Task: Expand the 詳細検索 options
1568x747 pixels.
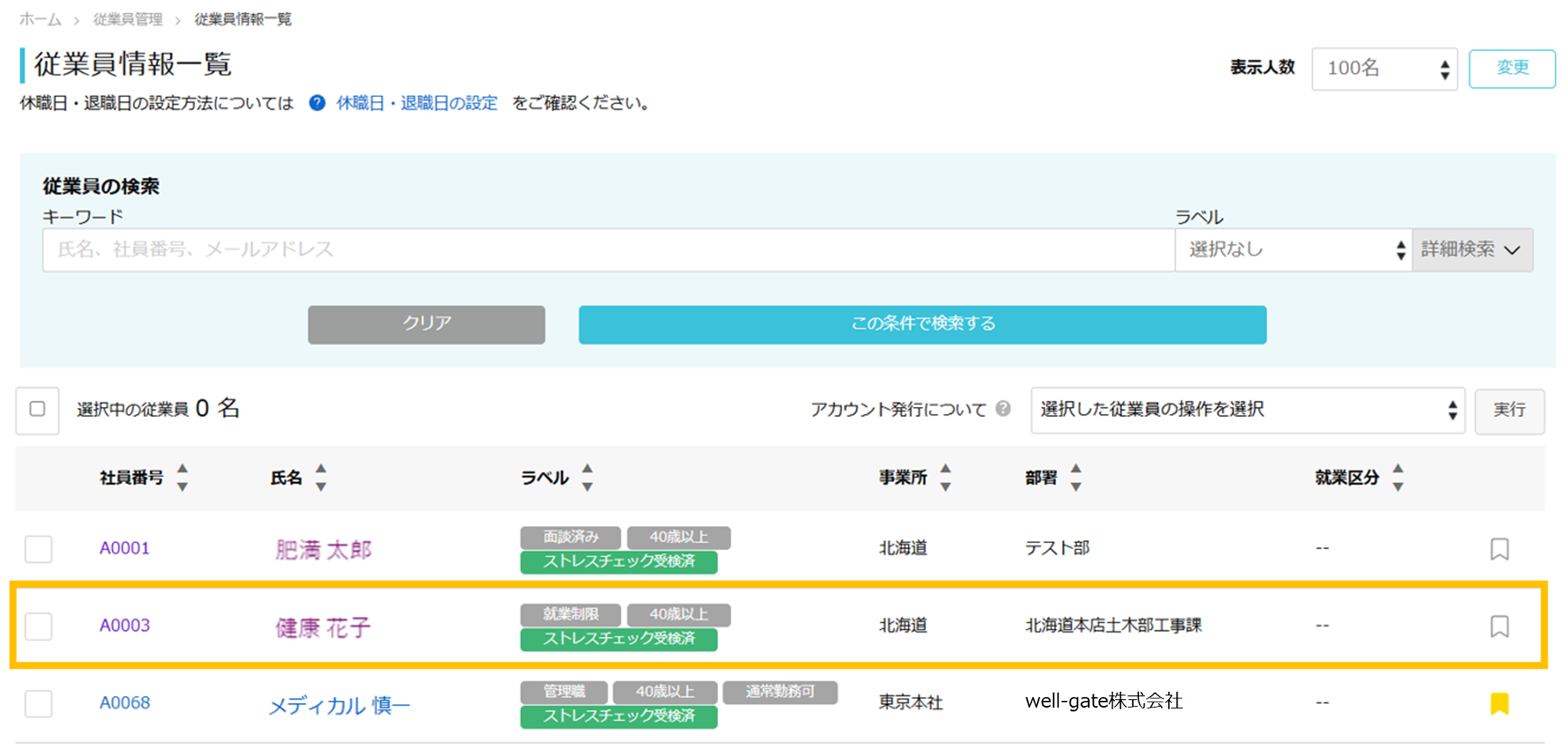Action: 1472,250
